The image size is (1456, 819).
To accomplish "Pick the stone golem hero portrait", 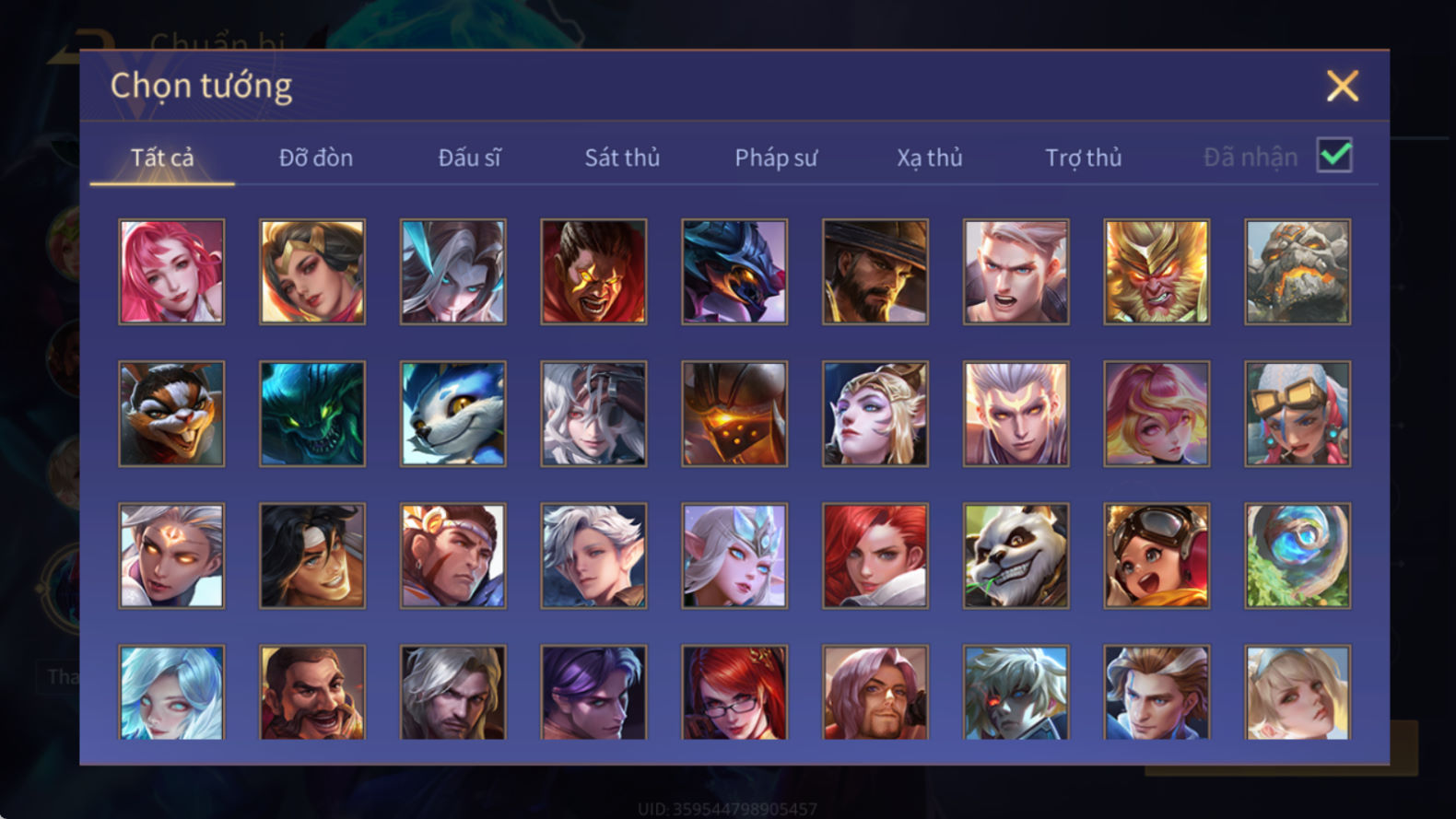I will pyautogui.click(x=1297, y=272).
